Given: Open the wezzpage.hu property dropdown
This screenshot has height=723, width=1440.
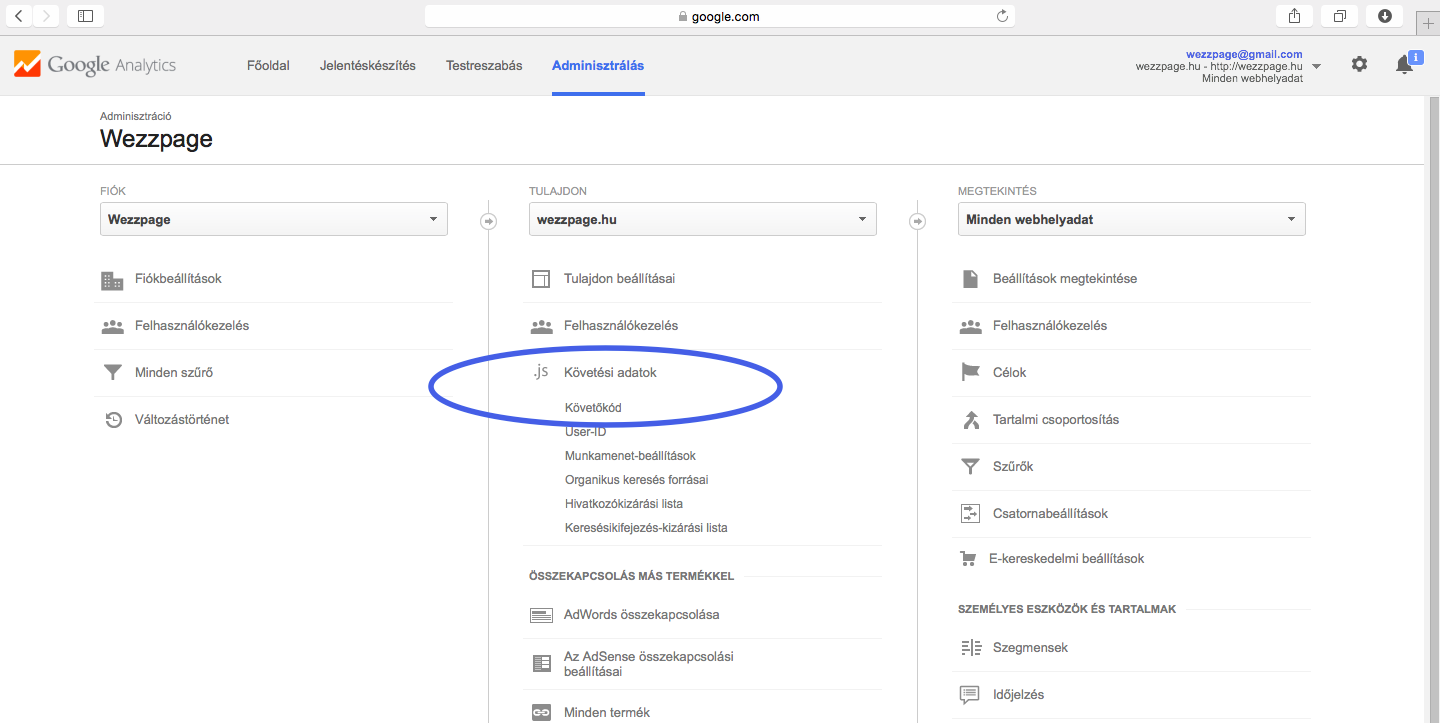Looking at the screenshot, I should tap(703, 219).
